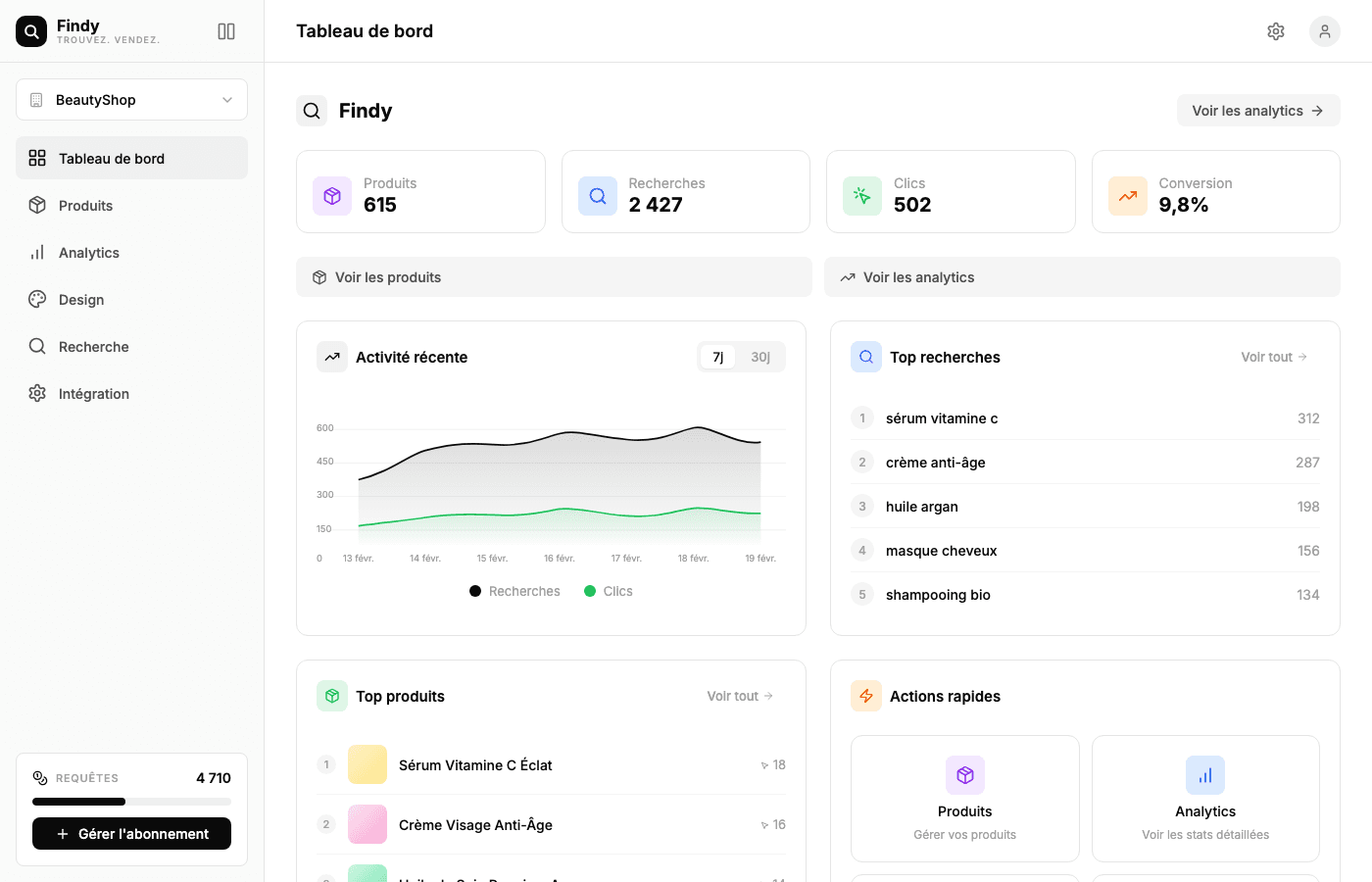
Task: Collapse the sidebar with panel icon
Action: tap(226, 31)
